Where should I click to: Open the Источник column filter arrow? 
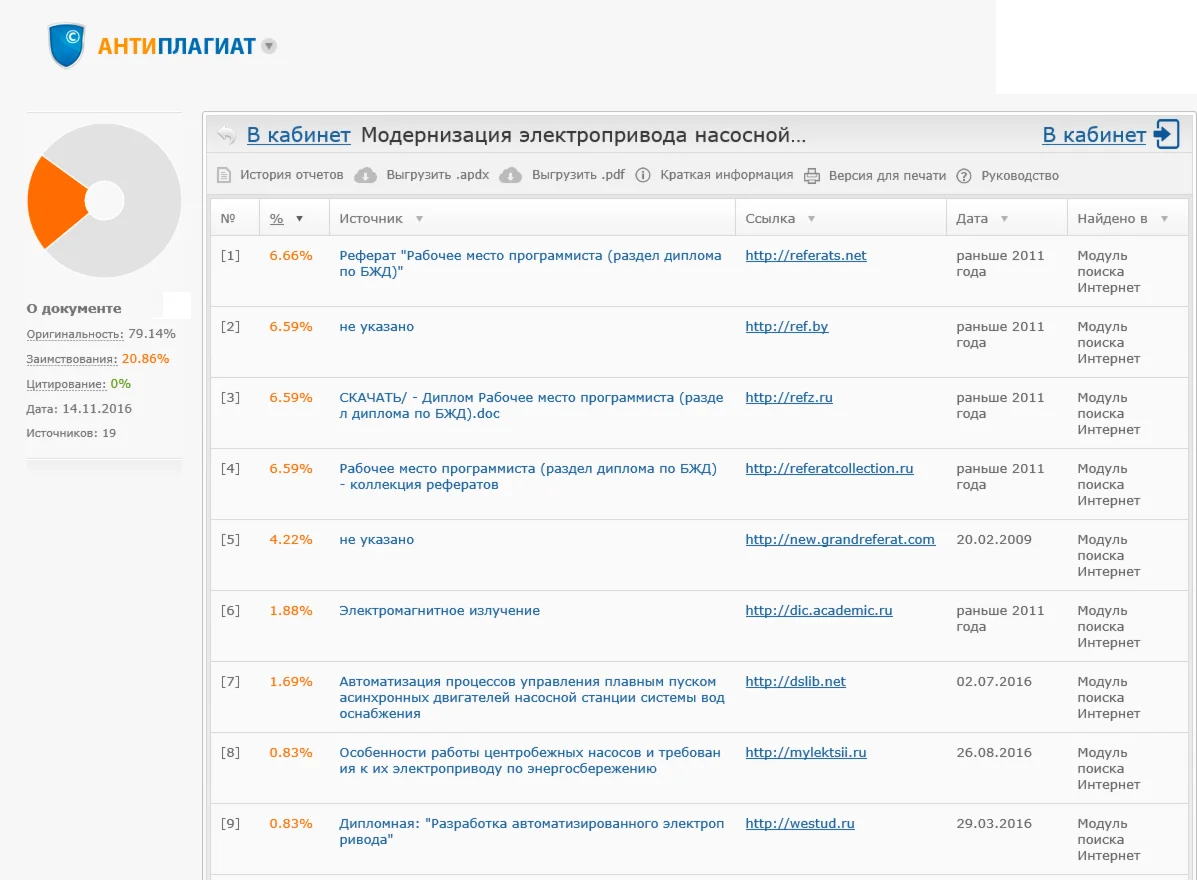[x=419, y=219]
